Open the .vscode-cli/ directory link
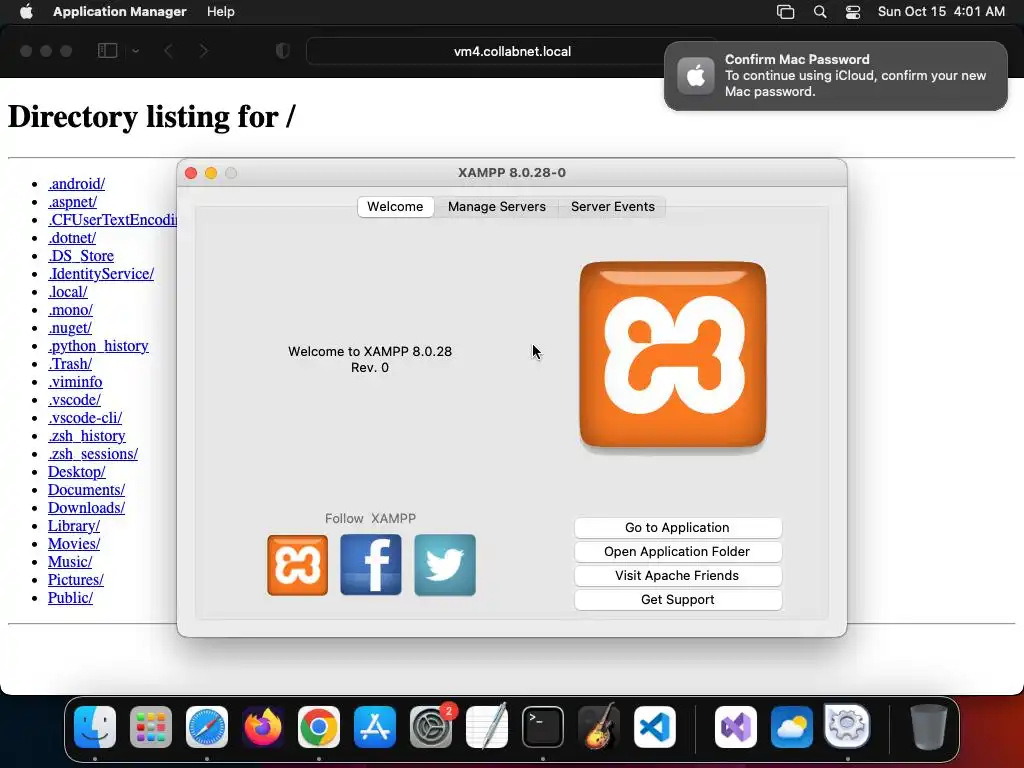Image resolution: width=1024 pixels, height=768 pixels. 85,418
